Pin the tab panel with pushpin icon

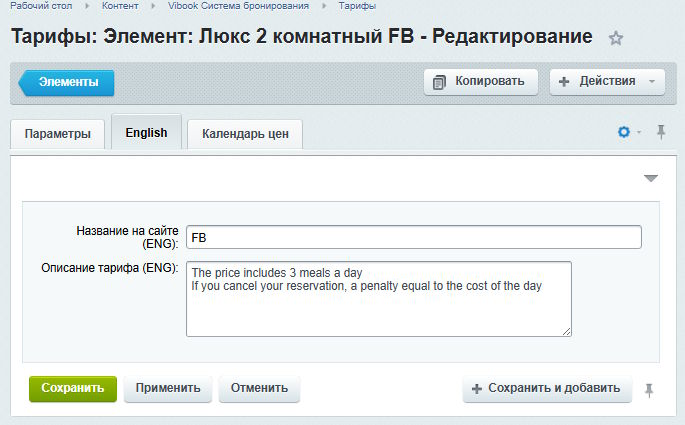660,132
